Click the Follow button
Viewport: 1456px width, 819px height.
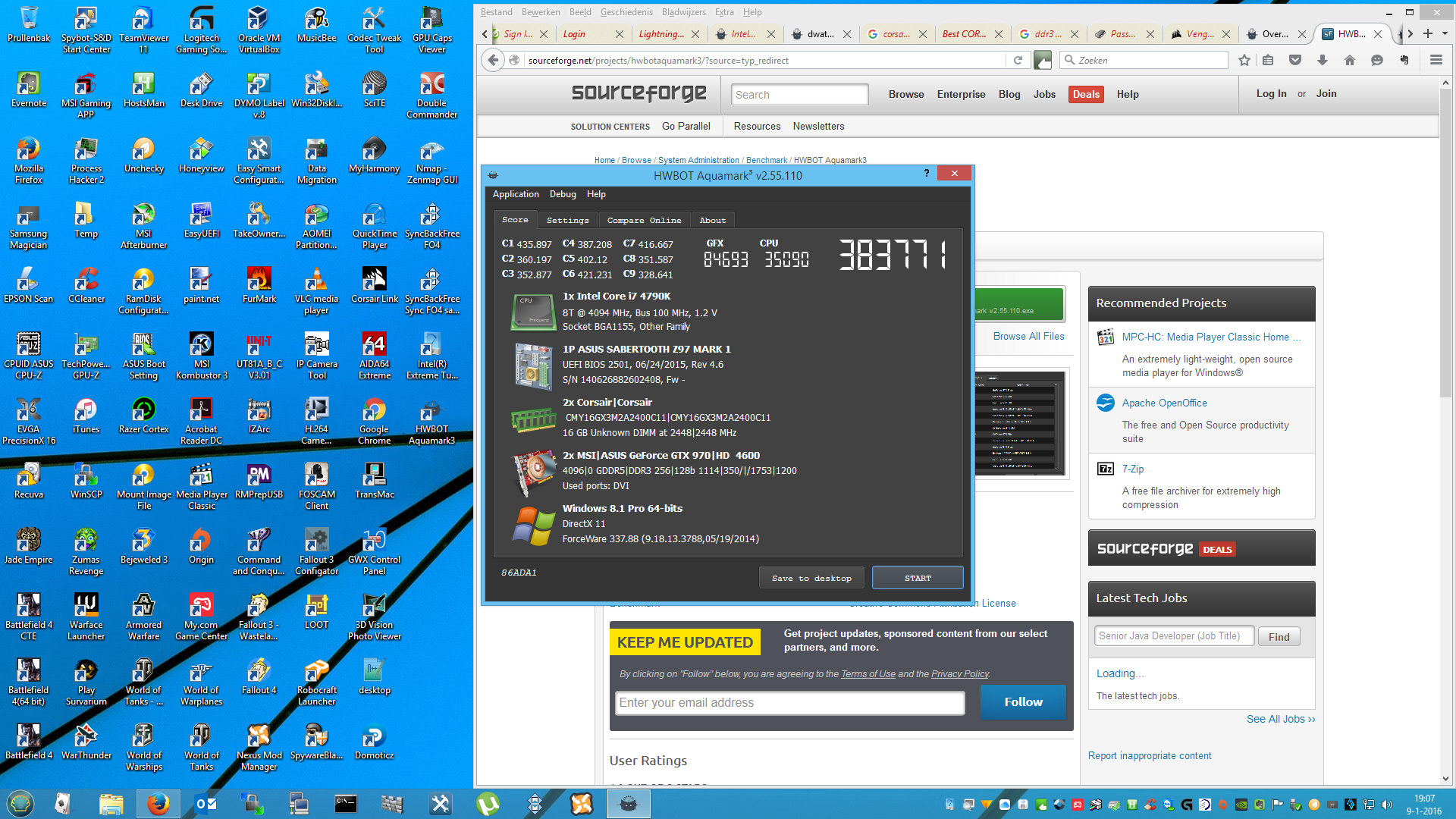pyautogui.click(x=1023, y=702)
